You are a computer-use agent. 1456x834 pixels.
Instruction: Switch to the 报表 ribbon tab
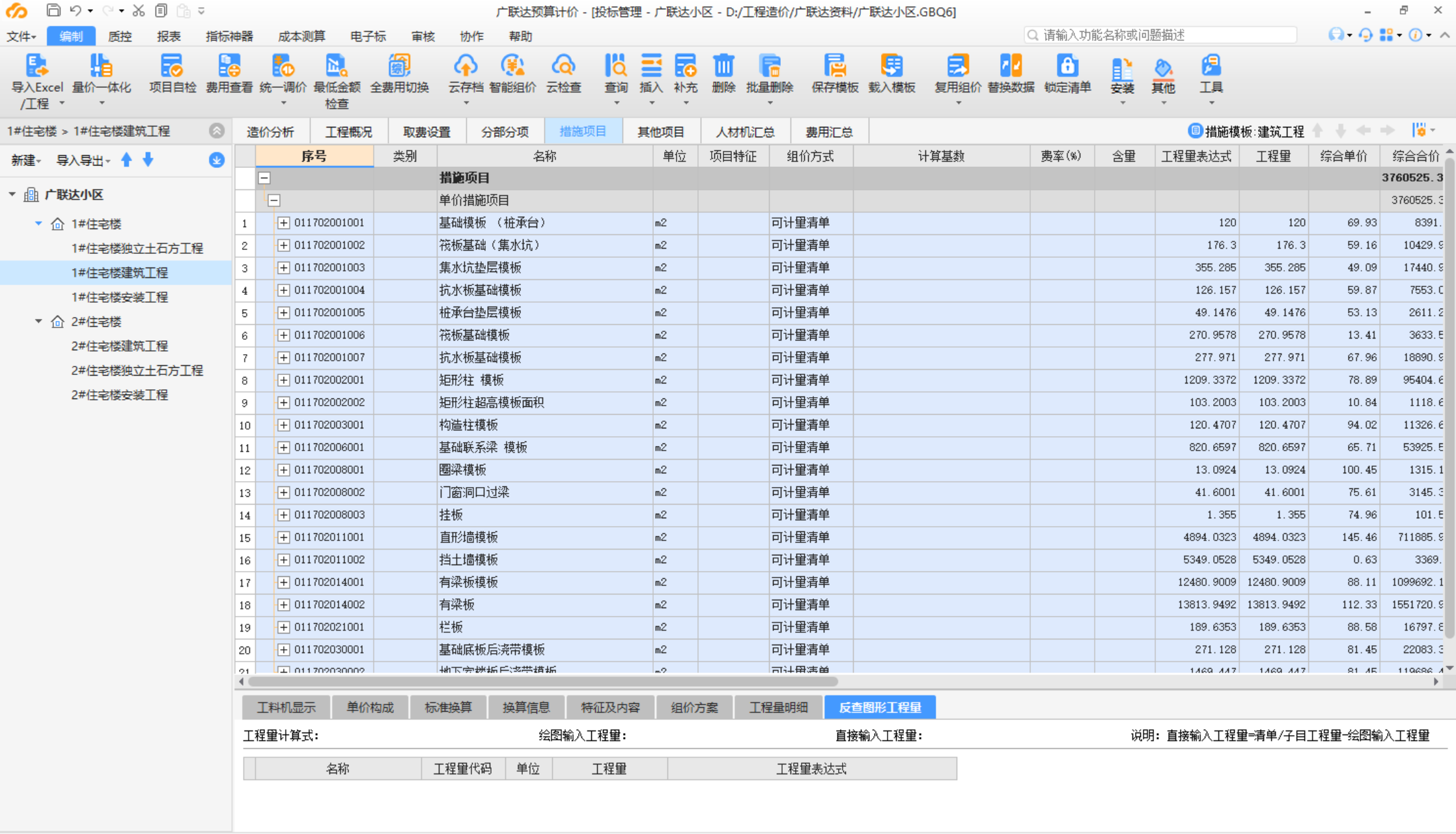tap(169, 36)
